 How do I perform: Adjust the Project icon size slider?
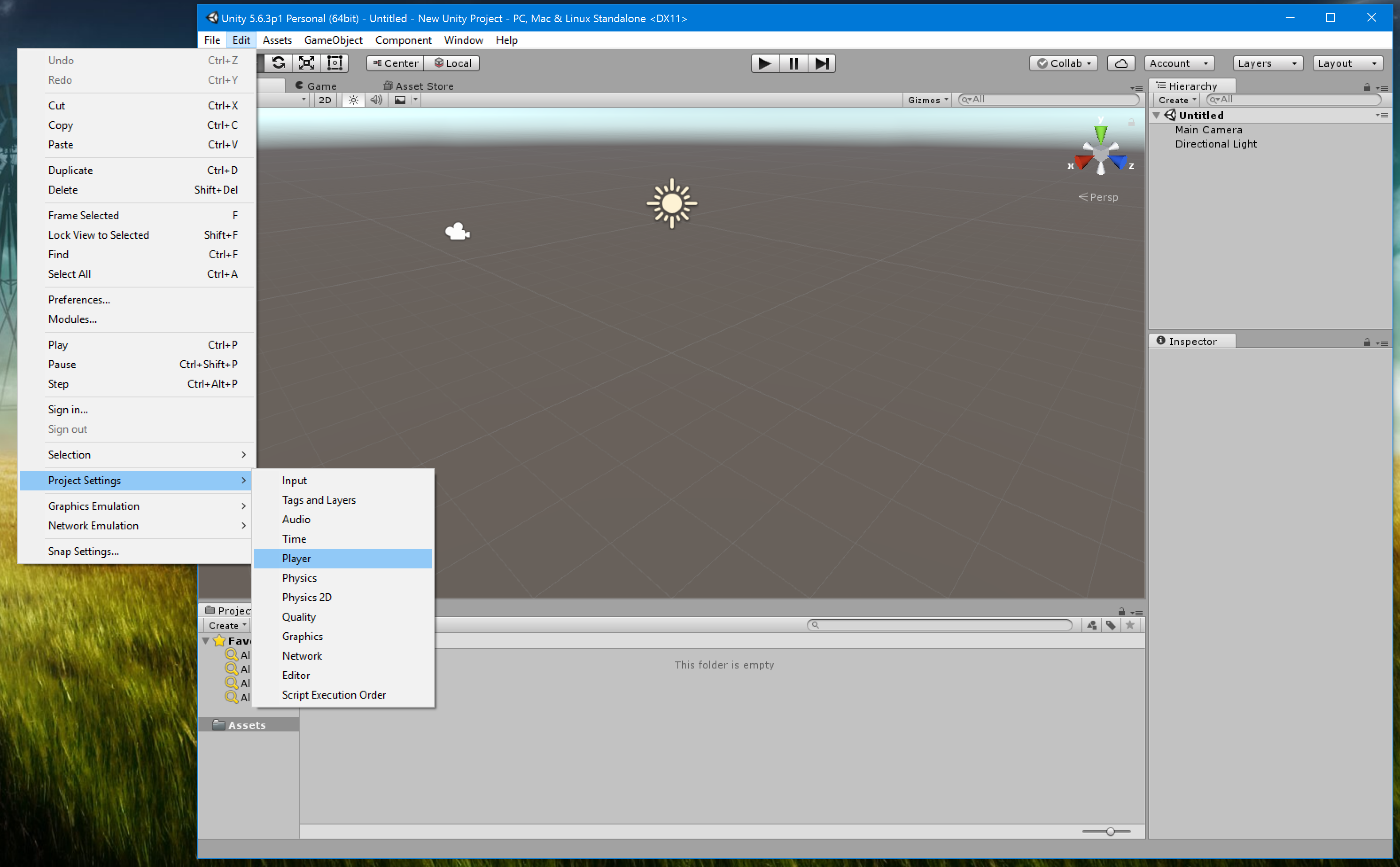pos(1110,832)
